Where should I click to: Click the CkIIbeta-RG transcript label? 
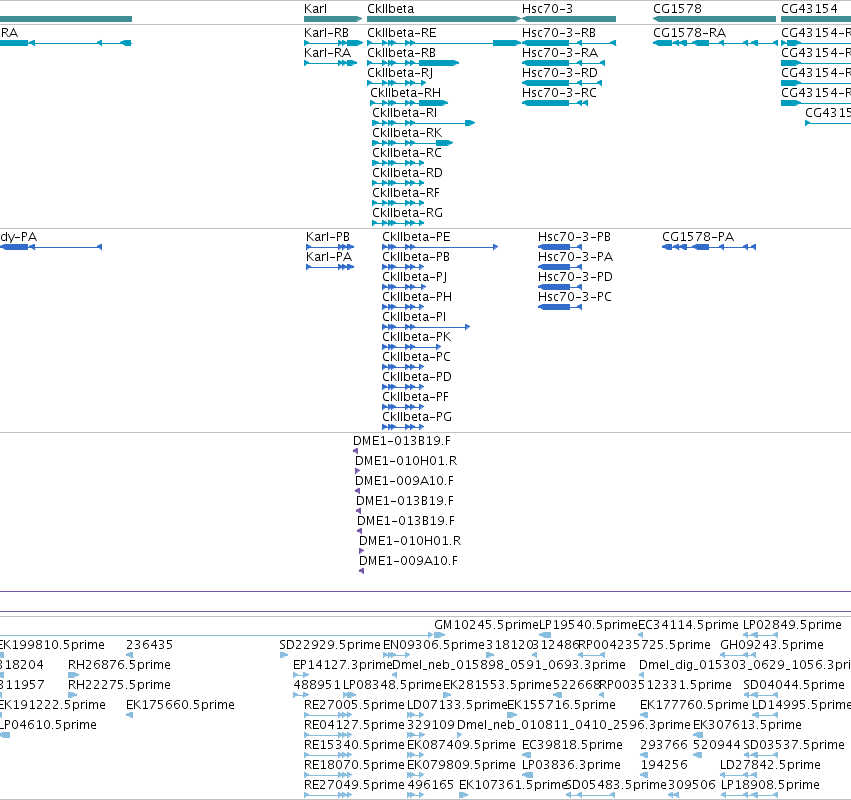(408, 213)
